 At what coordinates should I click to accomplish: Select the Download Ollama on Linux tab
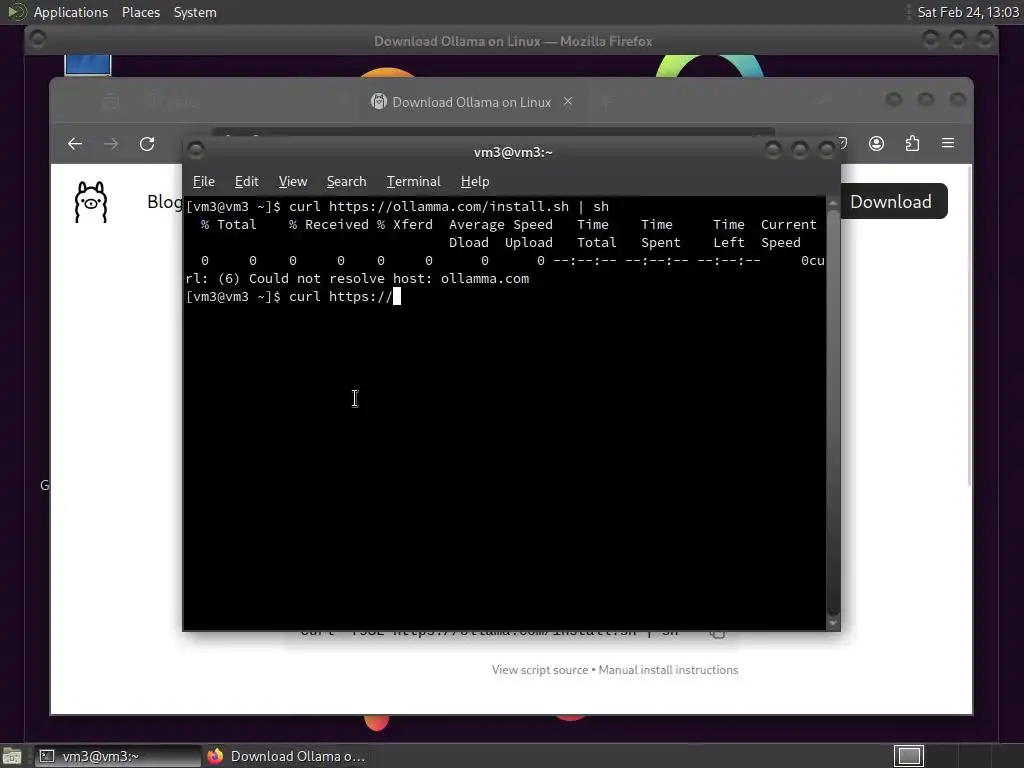pyautogui.click(x=472, y=102)
